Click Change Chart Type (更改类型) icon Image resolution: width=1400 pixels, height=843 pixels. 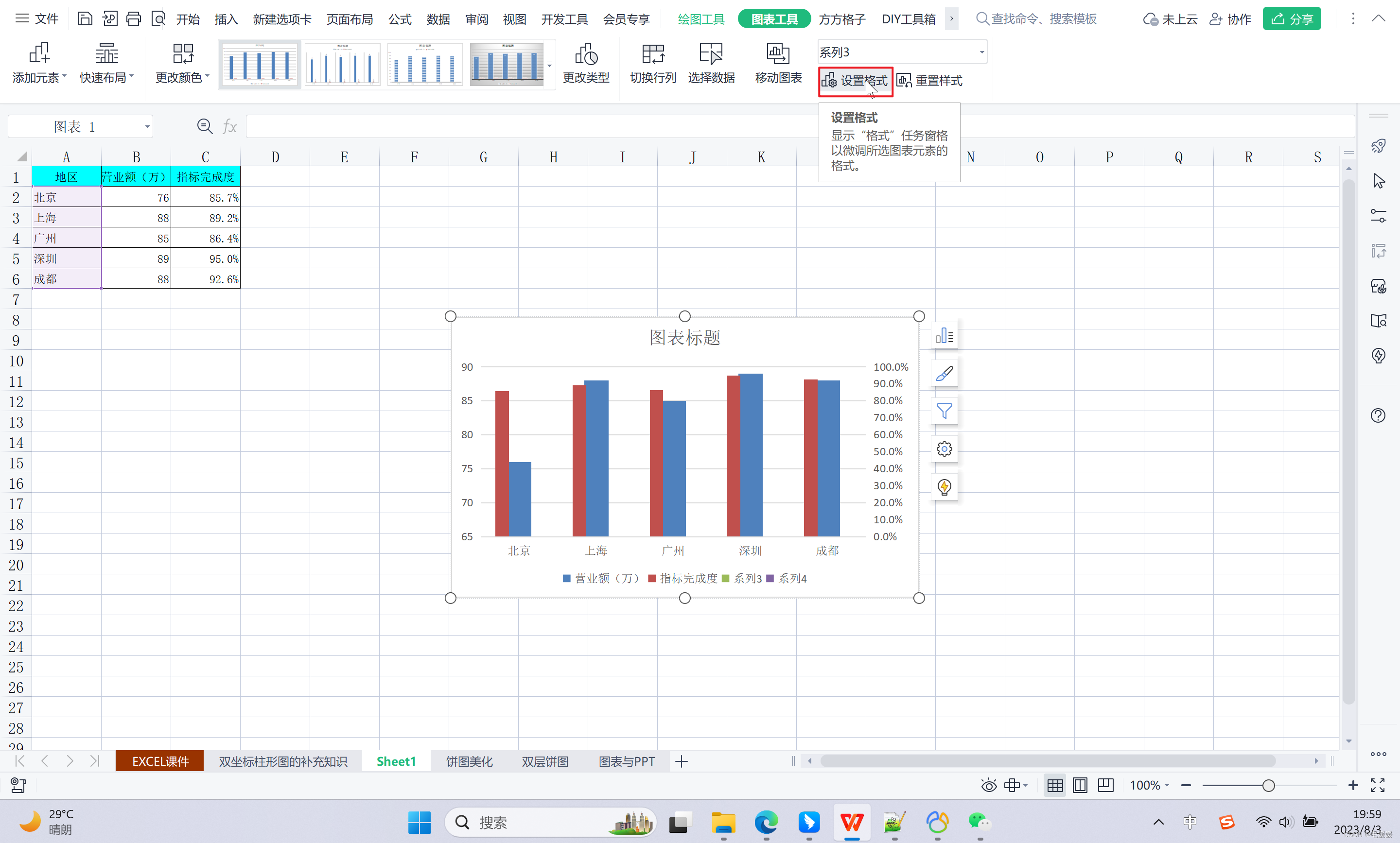586,54
